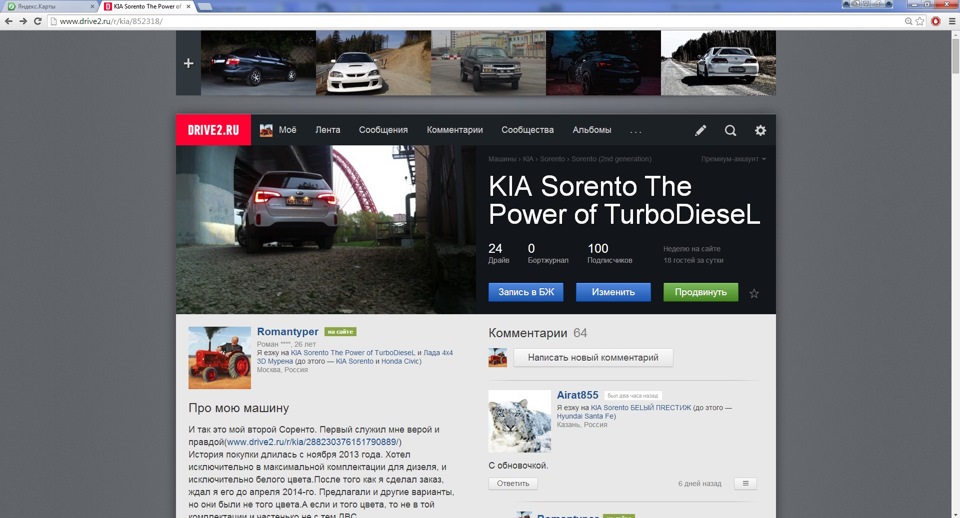The height and width of the screenshot is (518, 960).
Task: Open the Премиум-аккаунт dropdown
Action: click(733, 159)
